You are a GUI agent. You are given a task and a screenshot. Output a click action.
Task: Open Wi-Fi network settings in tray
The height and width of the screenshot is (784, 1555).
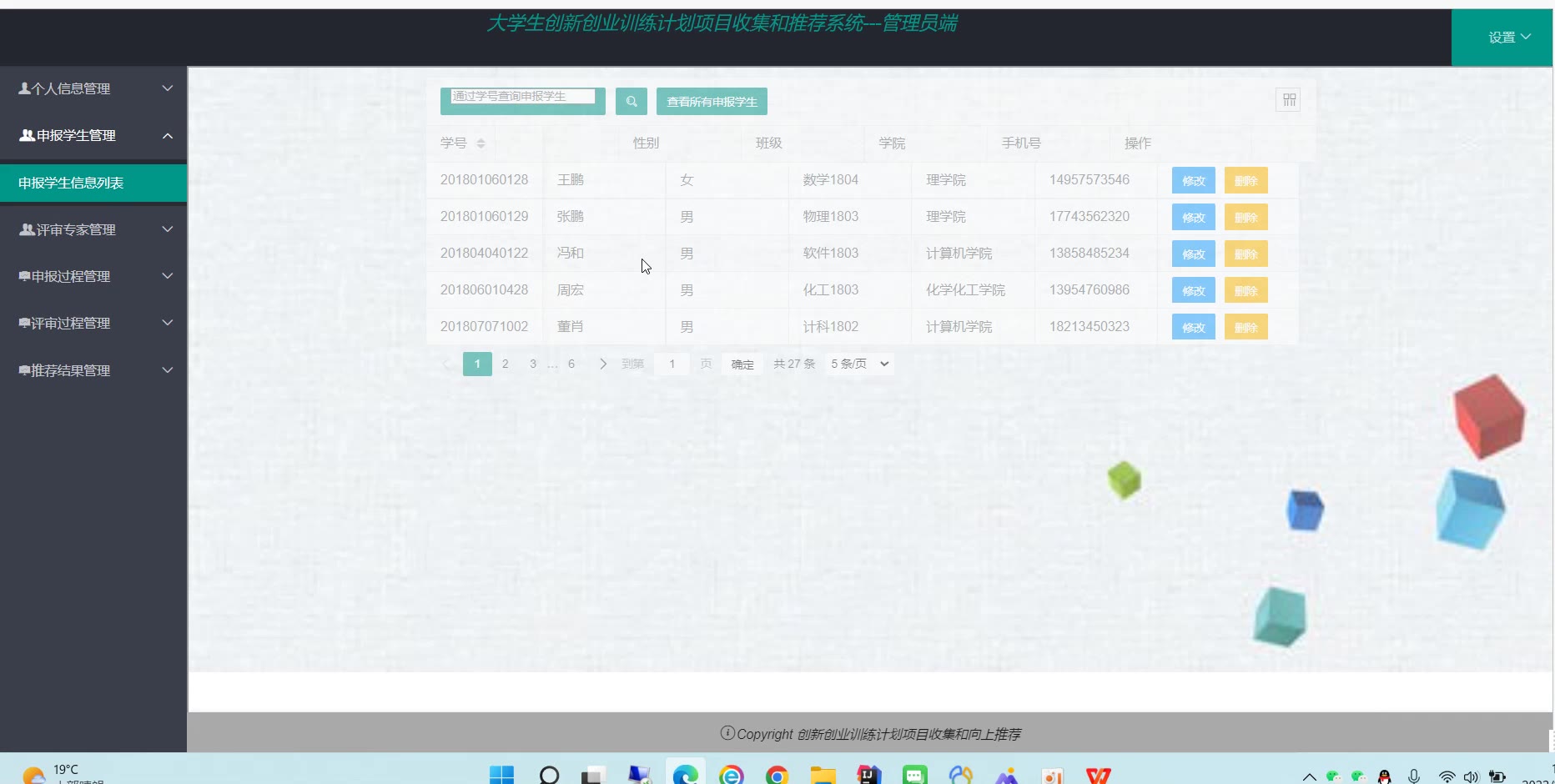[x=1447, y=776]
